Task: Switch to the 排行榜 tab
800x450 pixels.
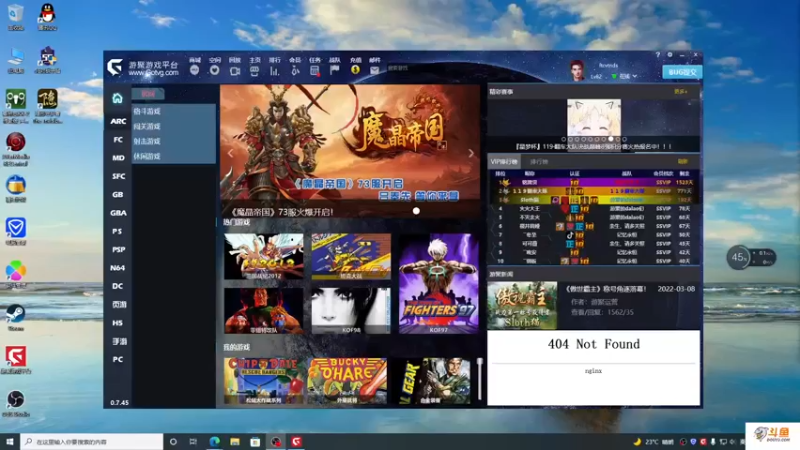Action: [x=539, y=162]
